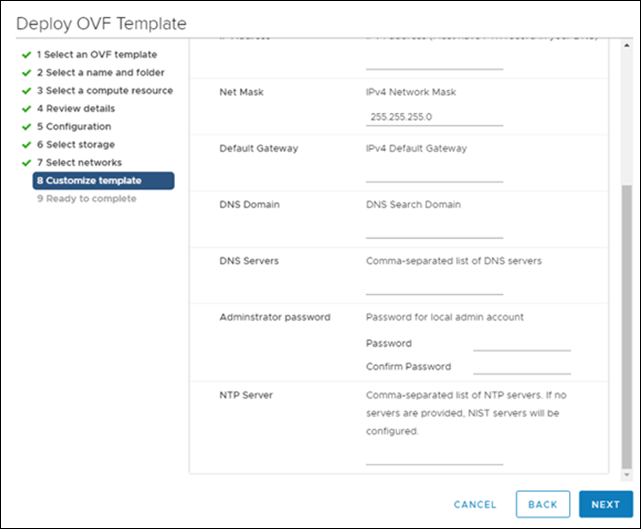This screenshot has width=641, height=529.
Task: Click green checkmark beside Select an OVF template
Action: point(26,54)
